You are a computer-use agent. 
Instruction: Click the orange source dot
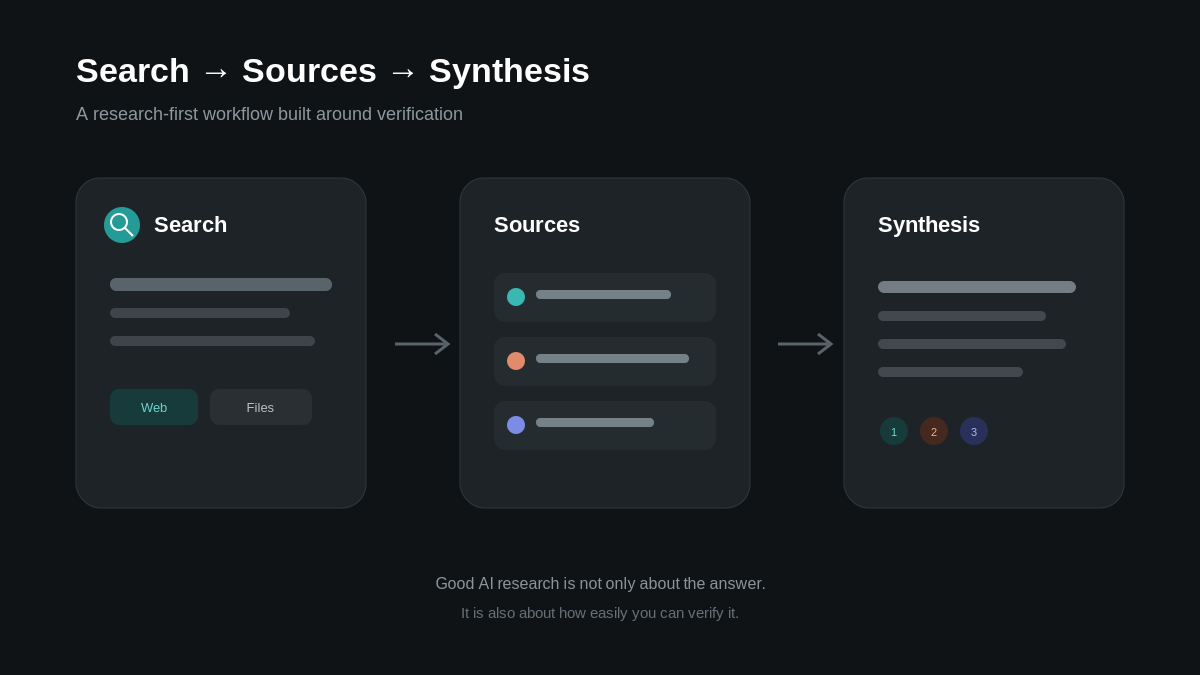(x=516, y=361)
